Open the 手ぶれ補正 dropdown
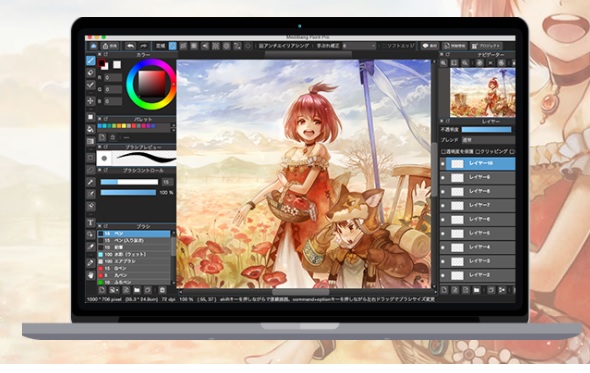This screenshot has height=373, width=590. (359, 46)
